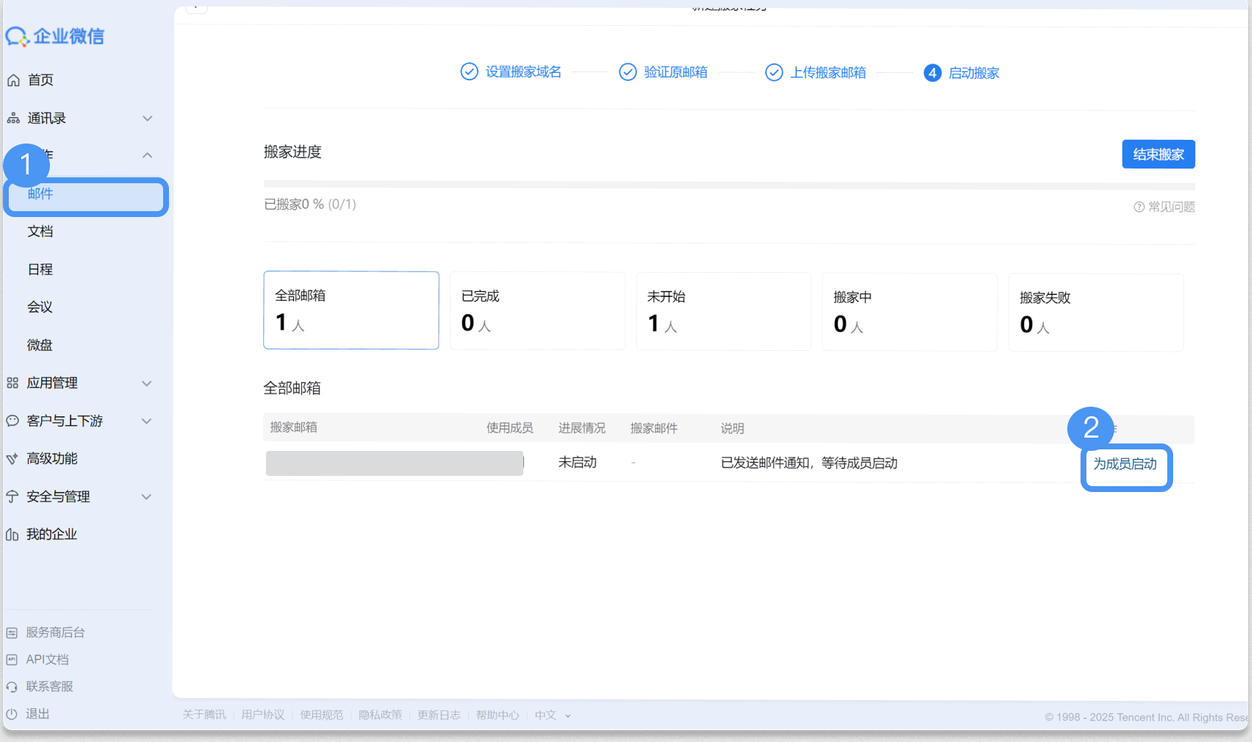Click the 通讯录 contacts icon
This screenshot has height=742, width=1252.
(13, 118)
